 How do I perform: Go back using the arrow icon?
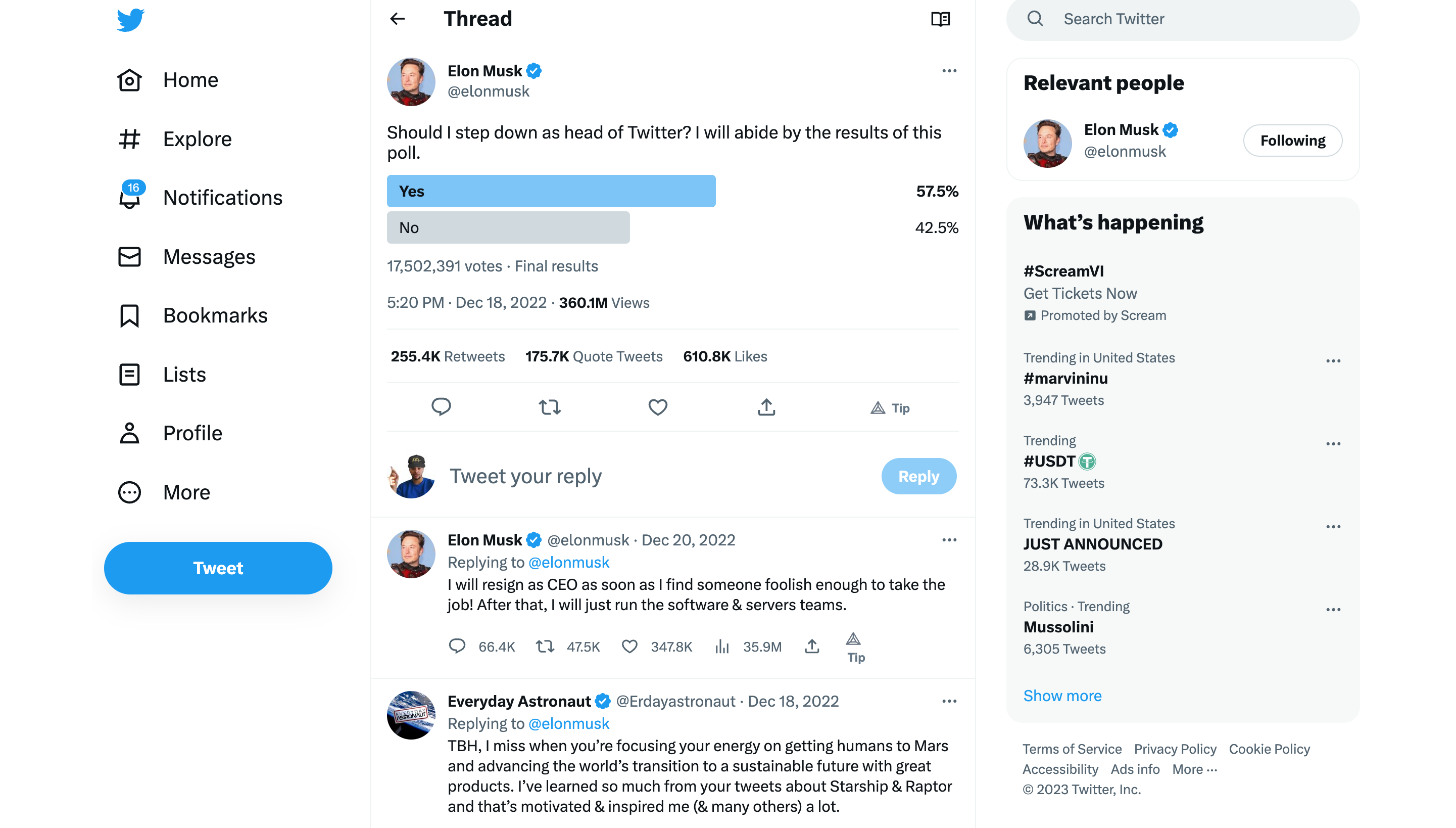coord(397,19)
